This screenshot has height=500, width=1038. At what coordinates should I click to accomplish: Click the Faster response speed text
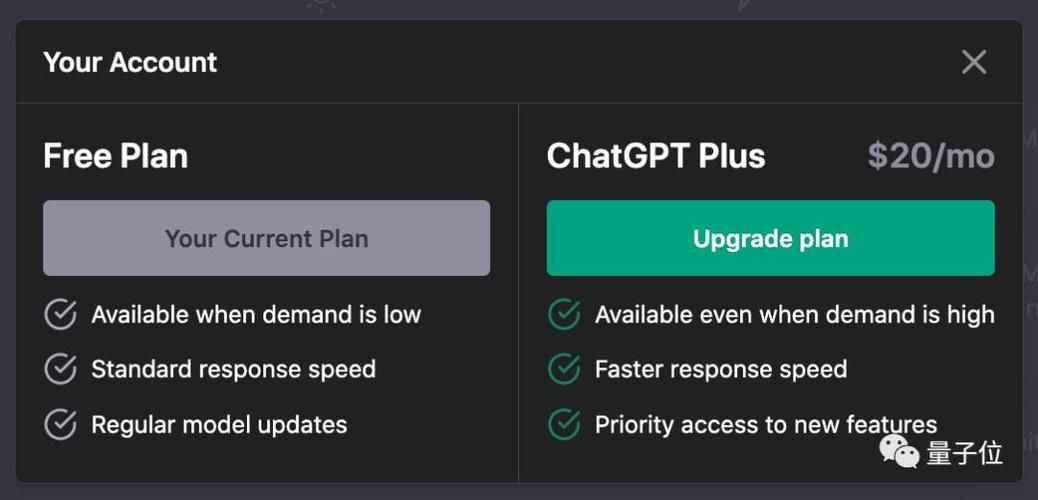click(720, 369)
